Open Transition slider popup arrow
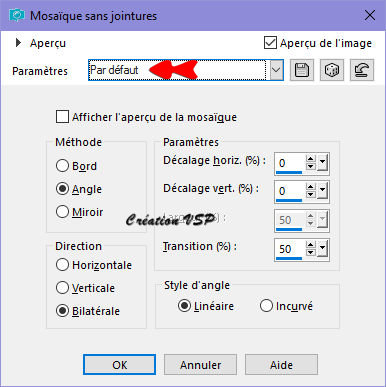 pos(322,248)
